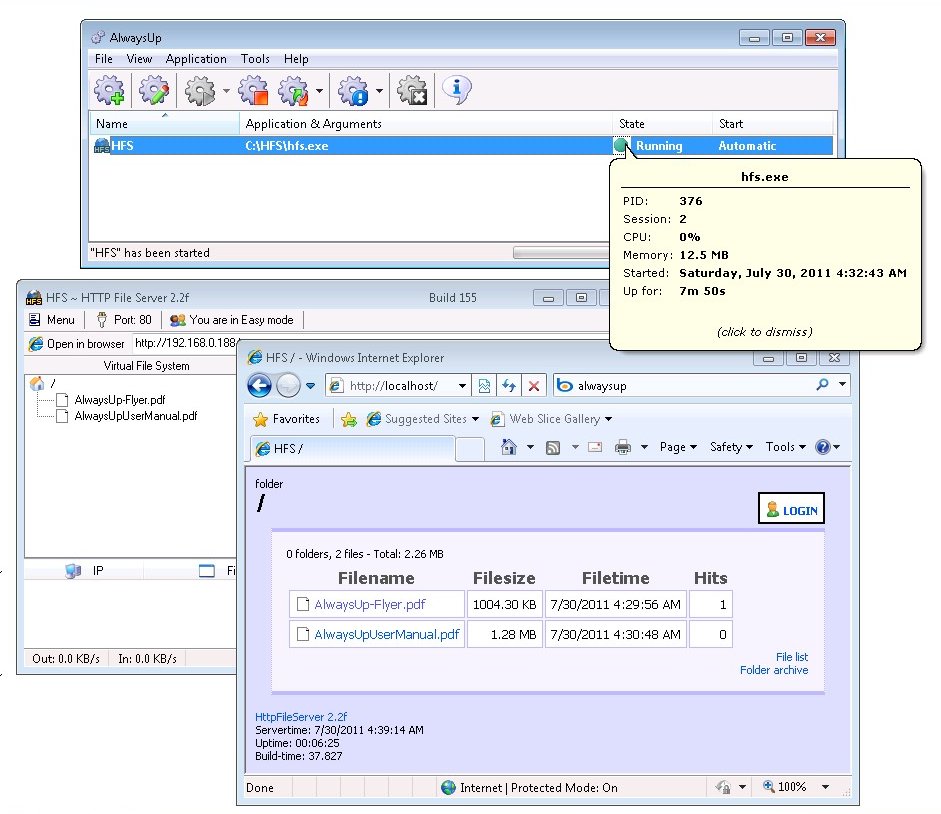
Task: Open dropdown arrow next to info gear icon
Action: coord(379,91)
